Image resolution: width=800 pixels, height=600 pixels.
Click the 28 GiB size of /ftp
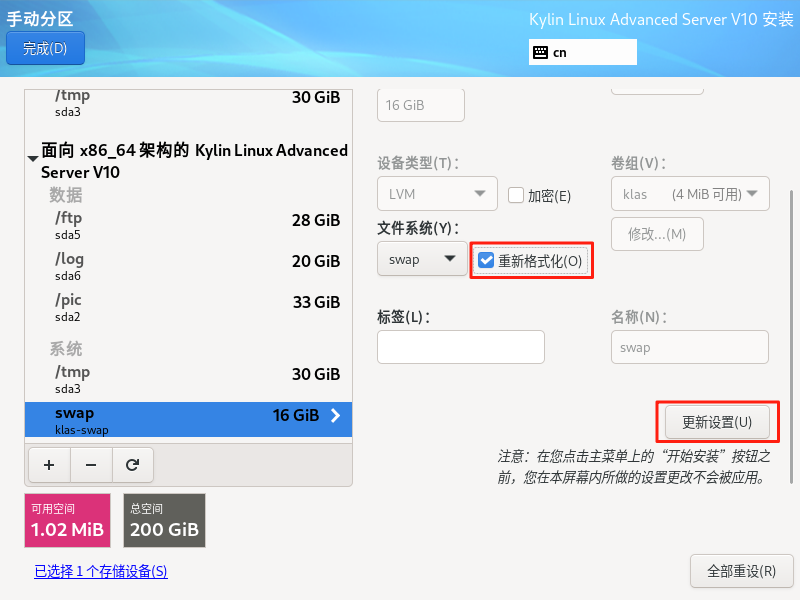[x=316, y=220]
